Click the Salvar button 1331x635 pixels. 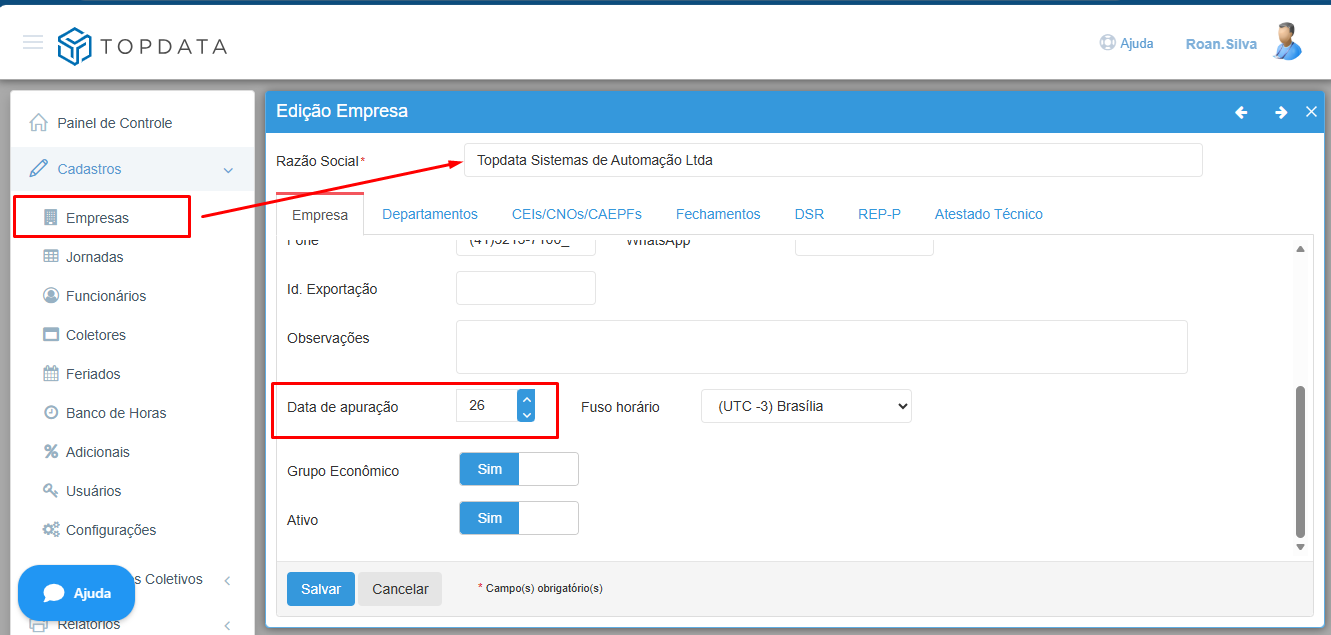coord(321,589)
